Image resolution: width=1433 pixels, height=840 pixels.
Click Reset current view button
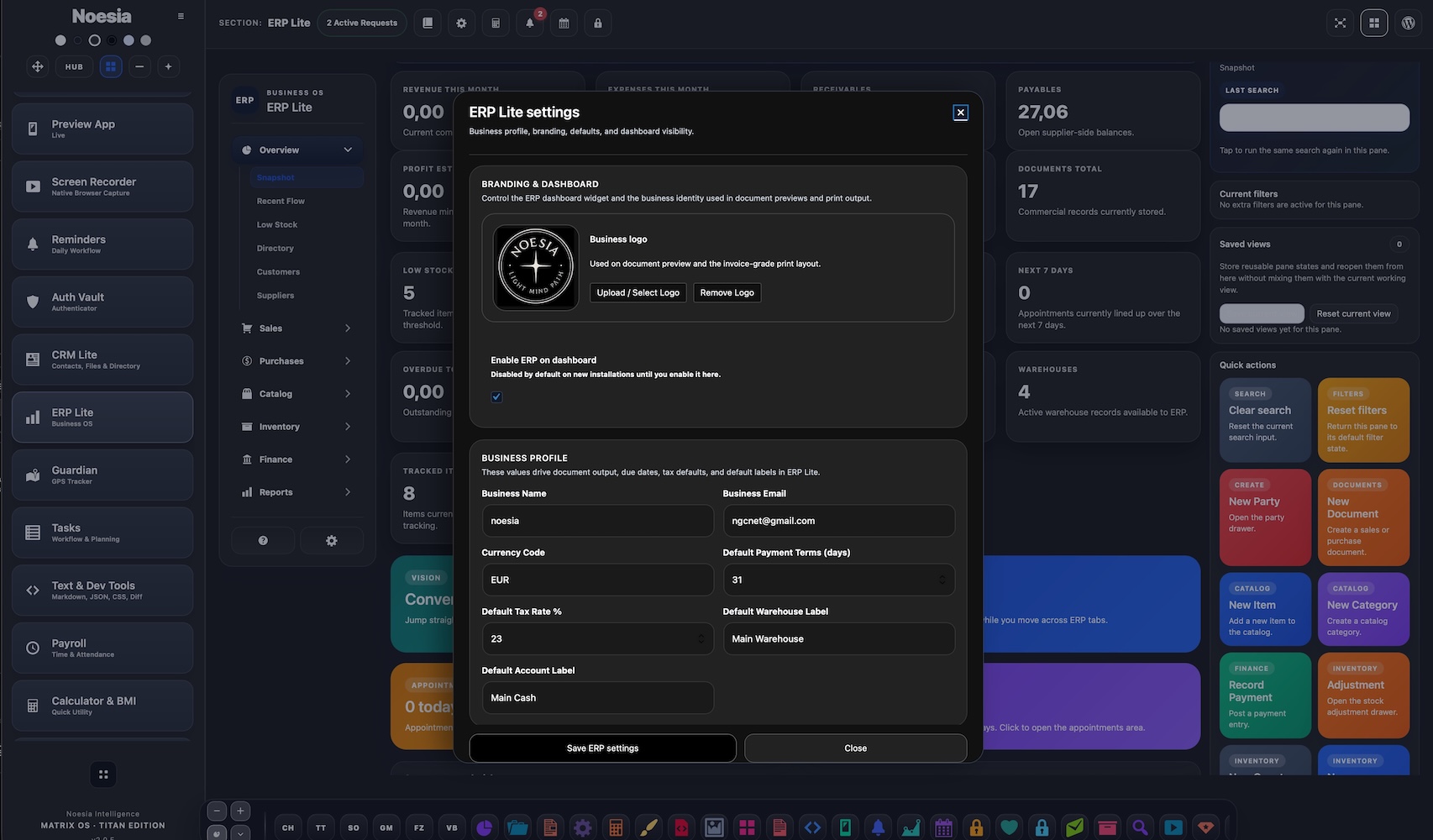[x=1353, y=313]
